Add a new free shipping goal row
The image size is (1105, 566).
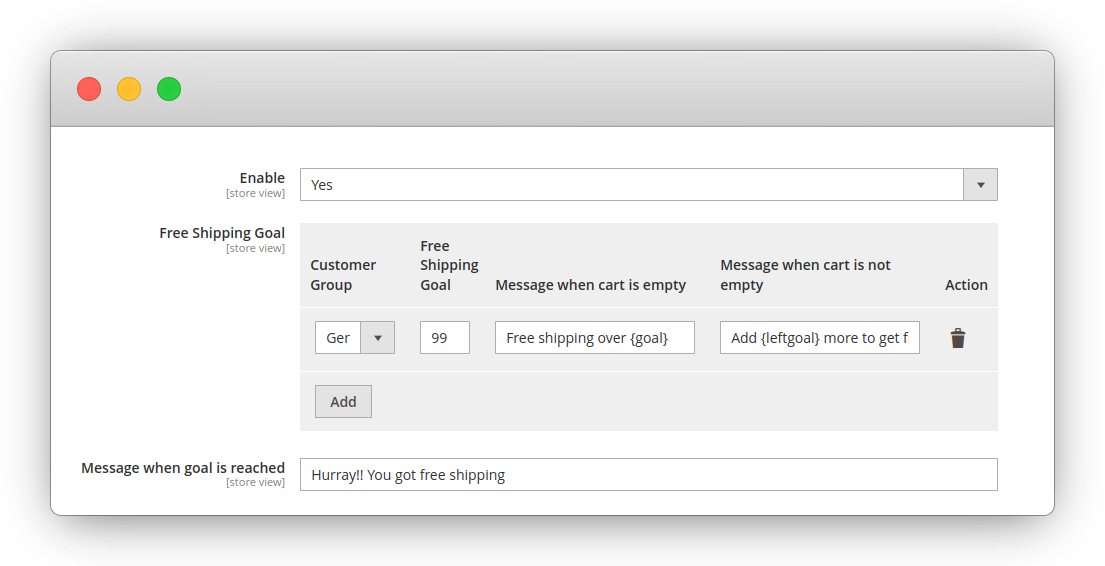coord(343,402)
